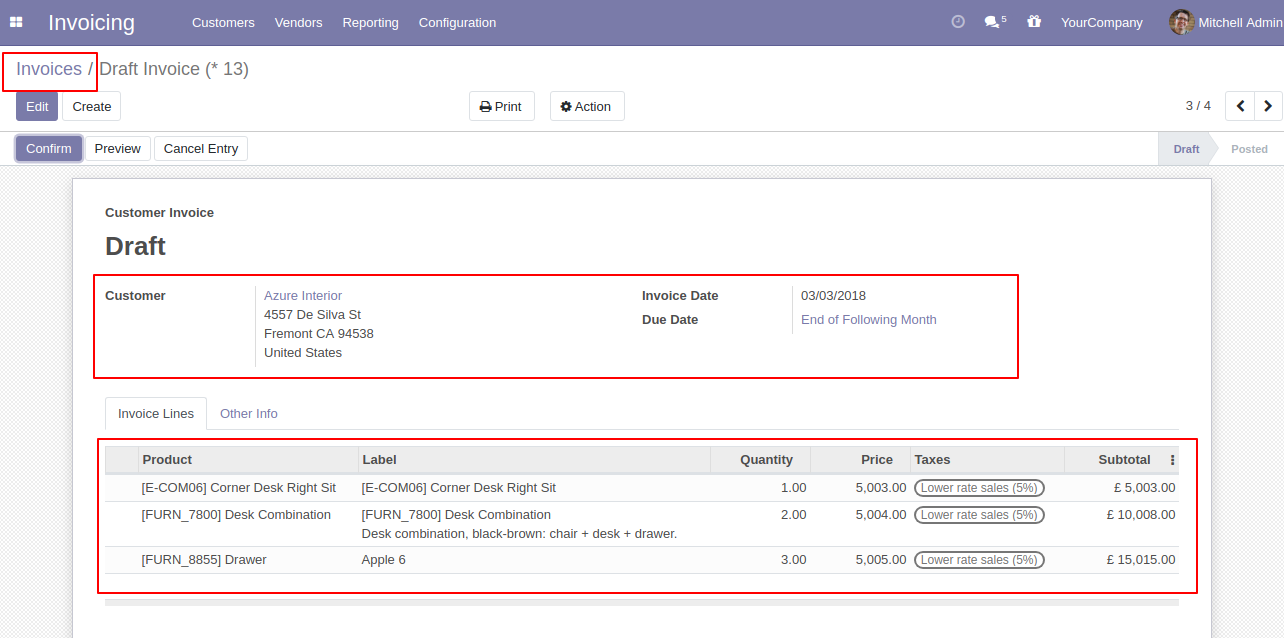Switch to the Other Info tab
This screenshot has width=1284, height=638.
coord(249,414)
